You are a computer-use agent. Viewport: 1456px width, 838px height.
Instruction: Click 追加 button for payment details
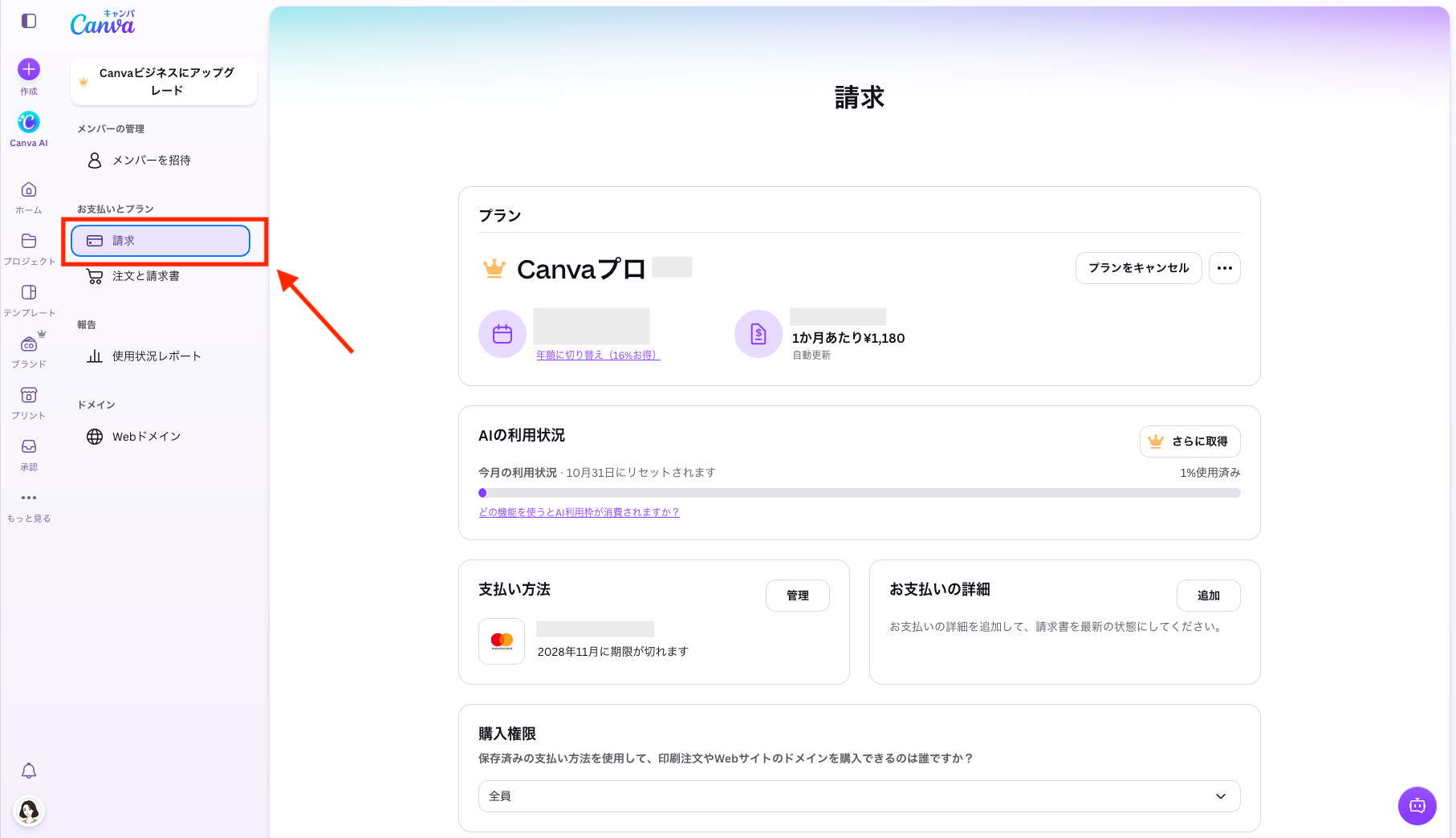(x=1209, y=596)
